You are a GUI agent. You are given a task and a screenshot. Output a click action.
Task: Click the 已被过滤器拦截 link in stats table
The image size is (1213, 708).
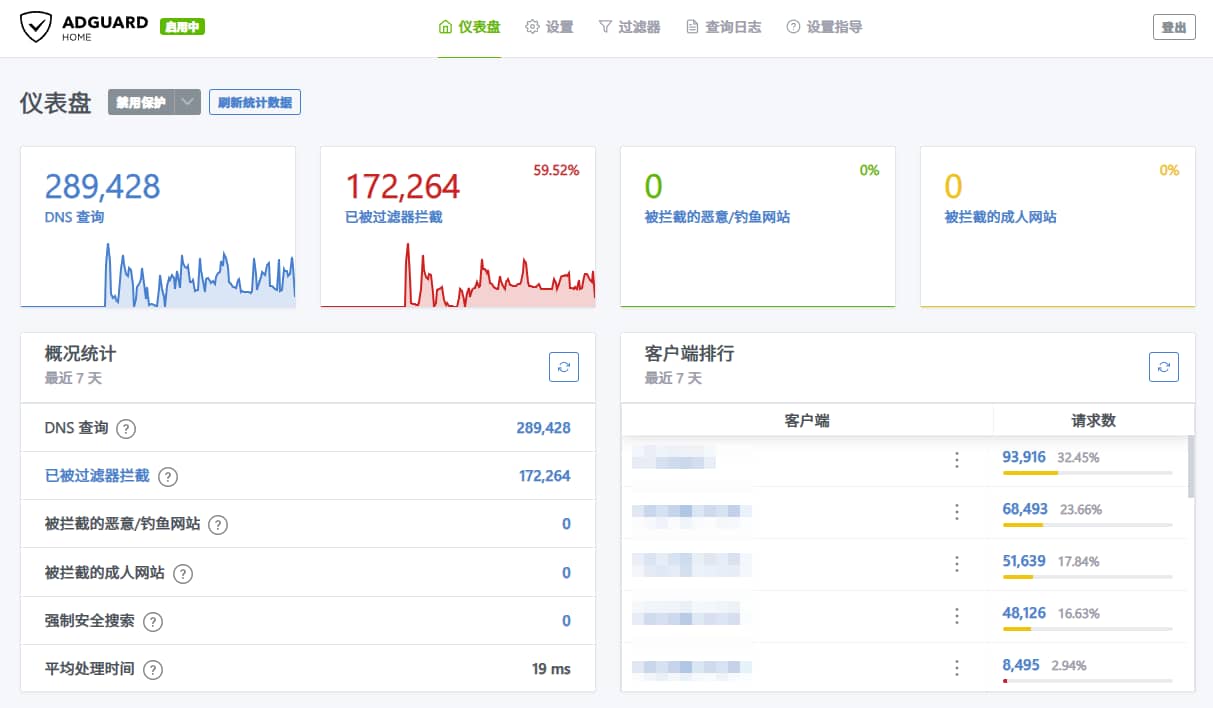tap(97, 476)
